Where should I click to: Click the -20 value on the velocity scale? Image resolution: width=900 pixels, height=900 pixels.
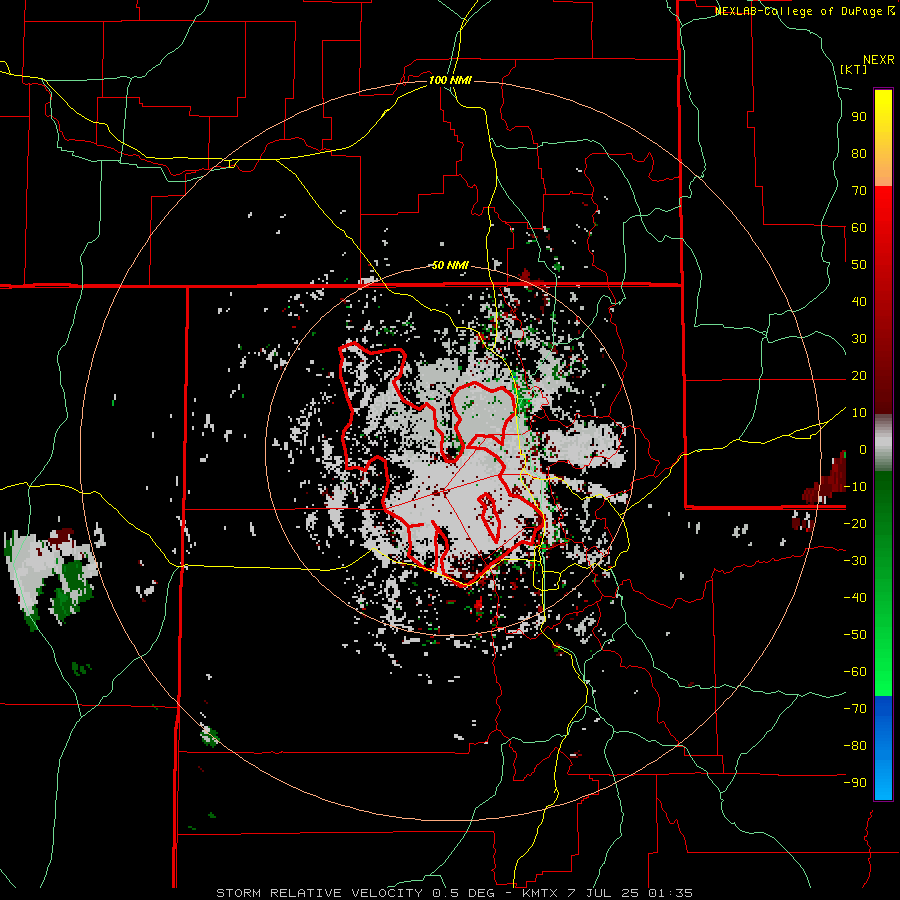coord(855,523)
